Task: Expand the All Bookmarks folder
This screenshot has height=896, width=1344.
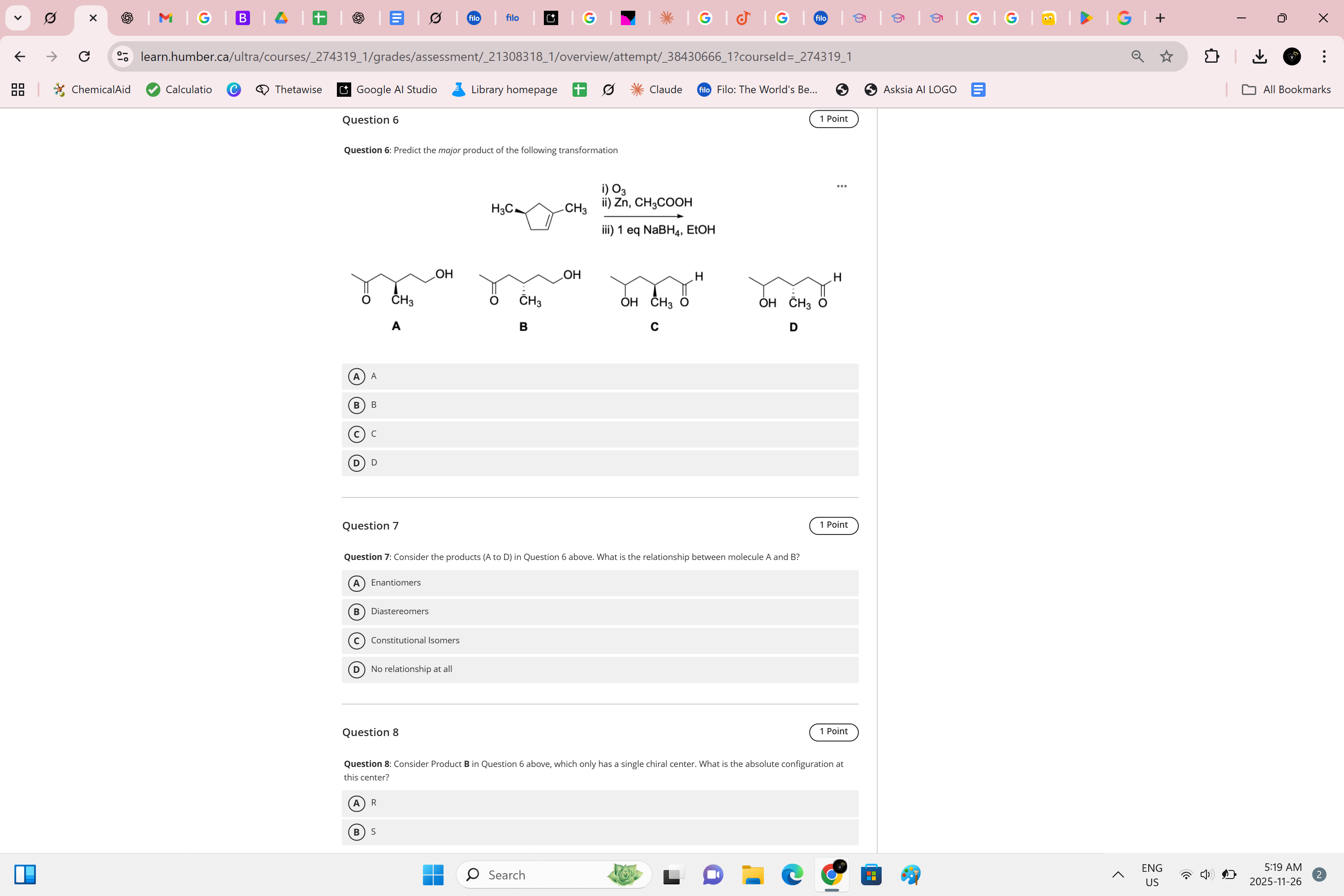Action: pyautogui.click(x=1286, y=89)
